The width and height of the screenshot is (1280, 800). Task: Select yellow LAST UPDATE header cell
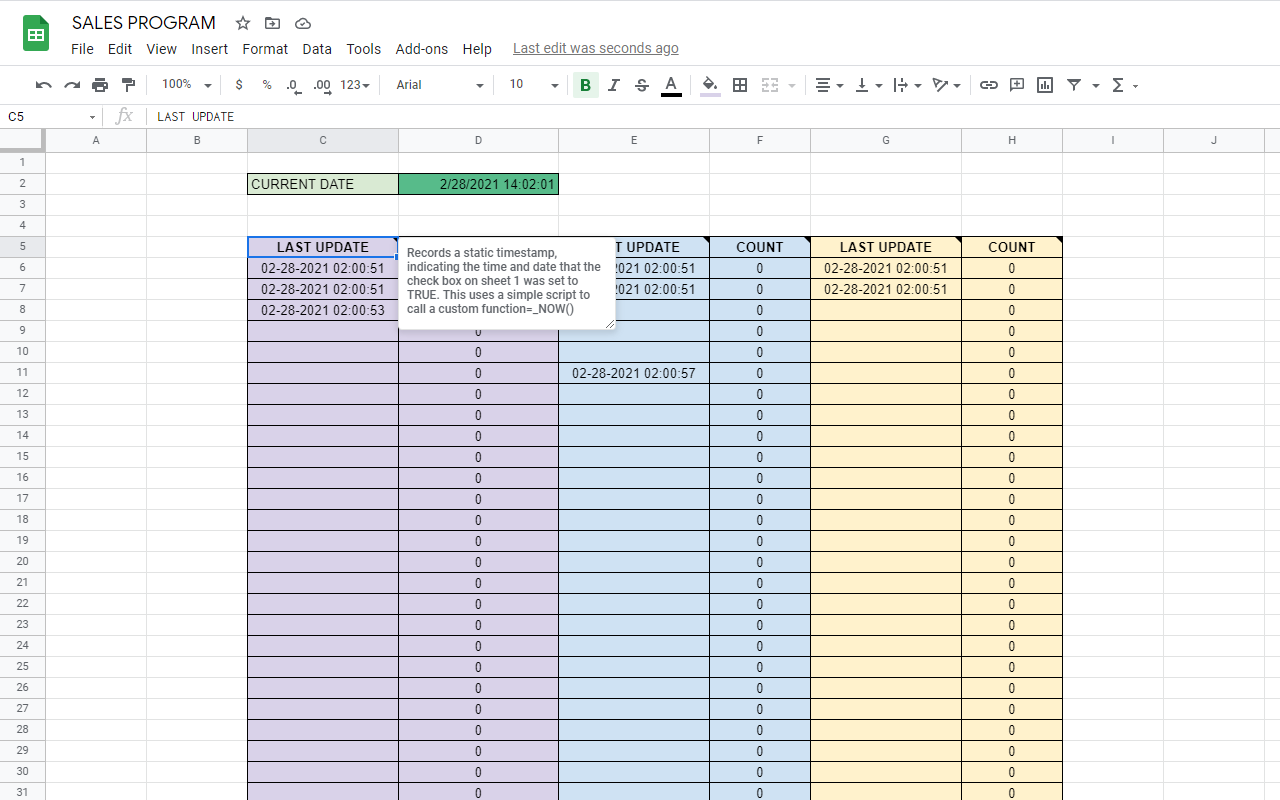[886, 247]
